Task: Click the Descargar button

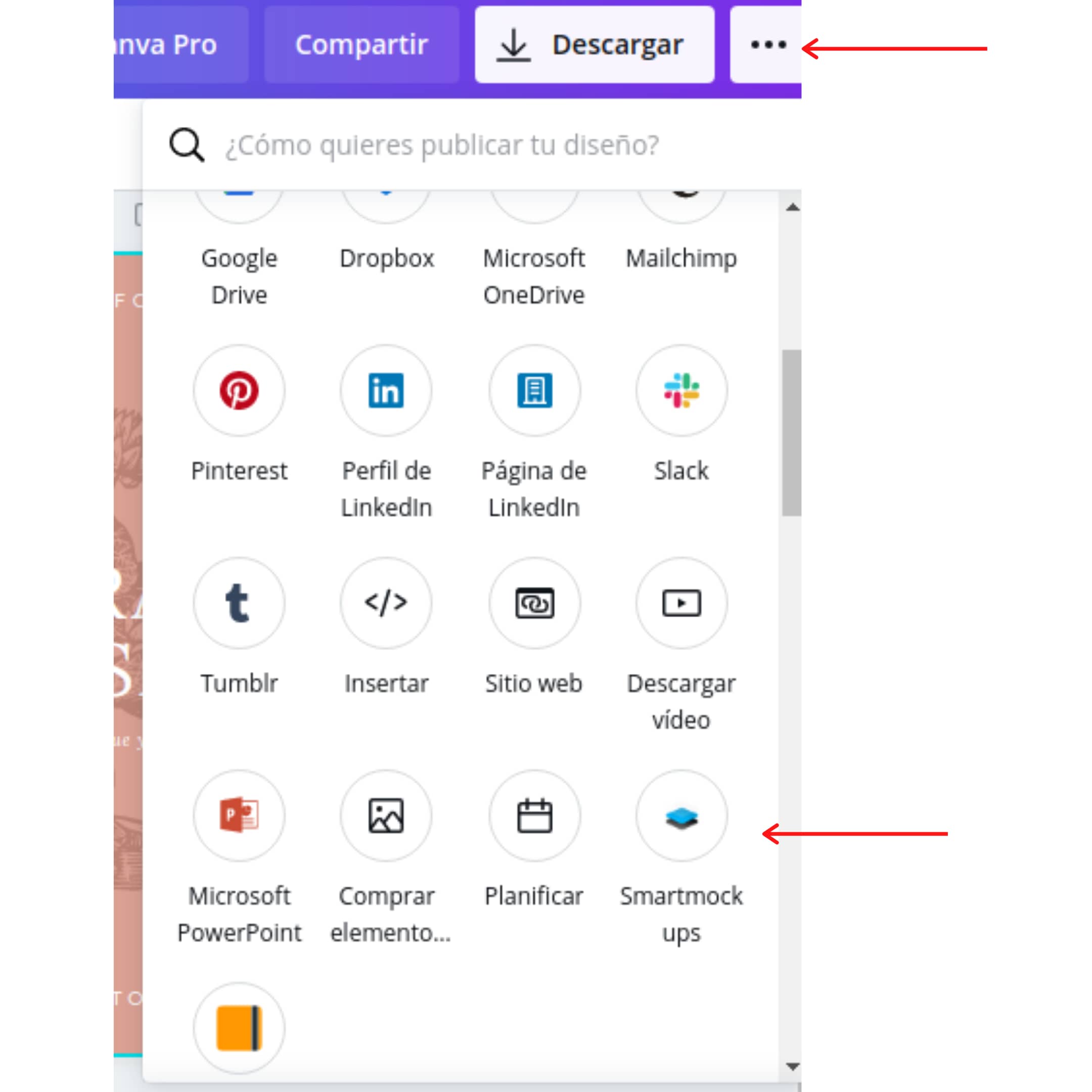Action: (x=595, y=44)
